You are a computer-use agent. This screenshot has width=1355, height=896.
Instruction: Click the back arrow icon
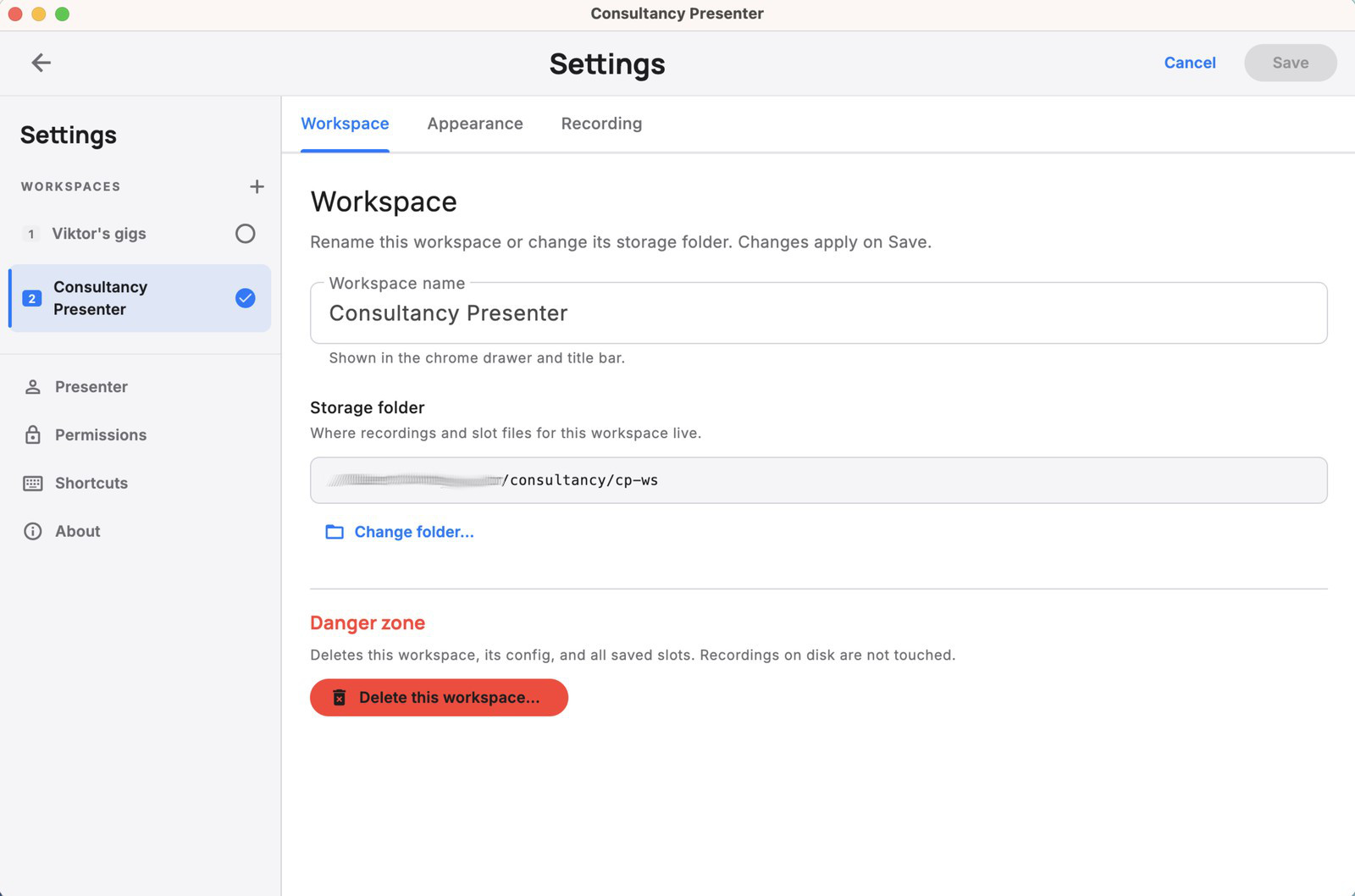(41, 63)
